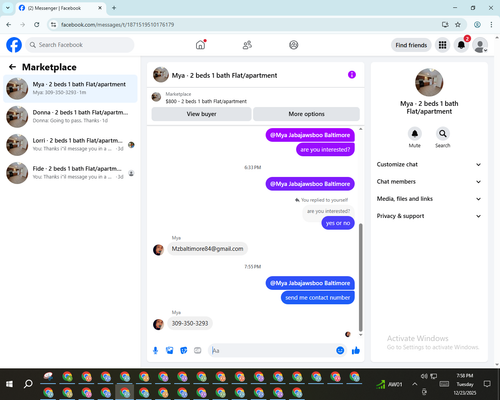Screen dimensions: 500x400
Task: Reload the page
Action: (37, 25)
